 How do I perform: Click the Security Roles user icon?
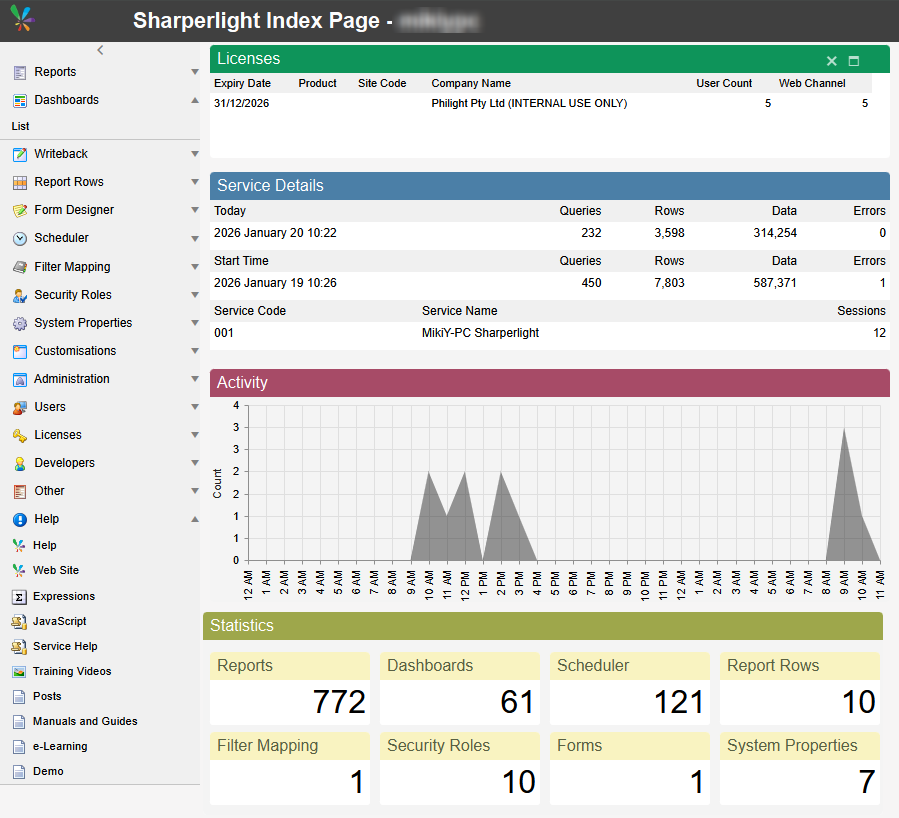tap(19, 295)
